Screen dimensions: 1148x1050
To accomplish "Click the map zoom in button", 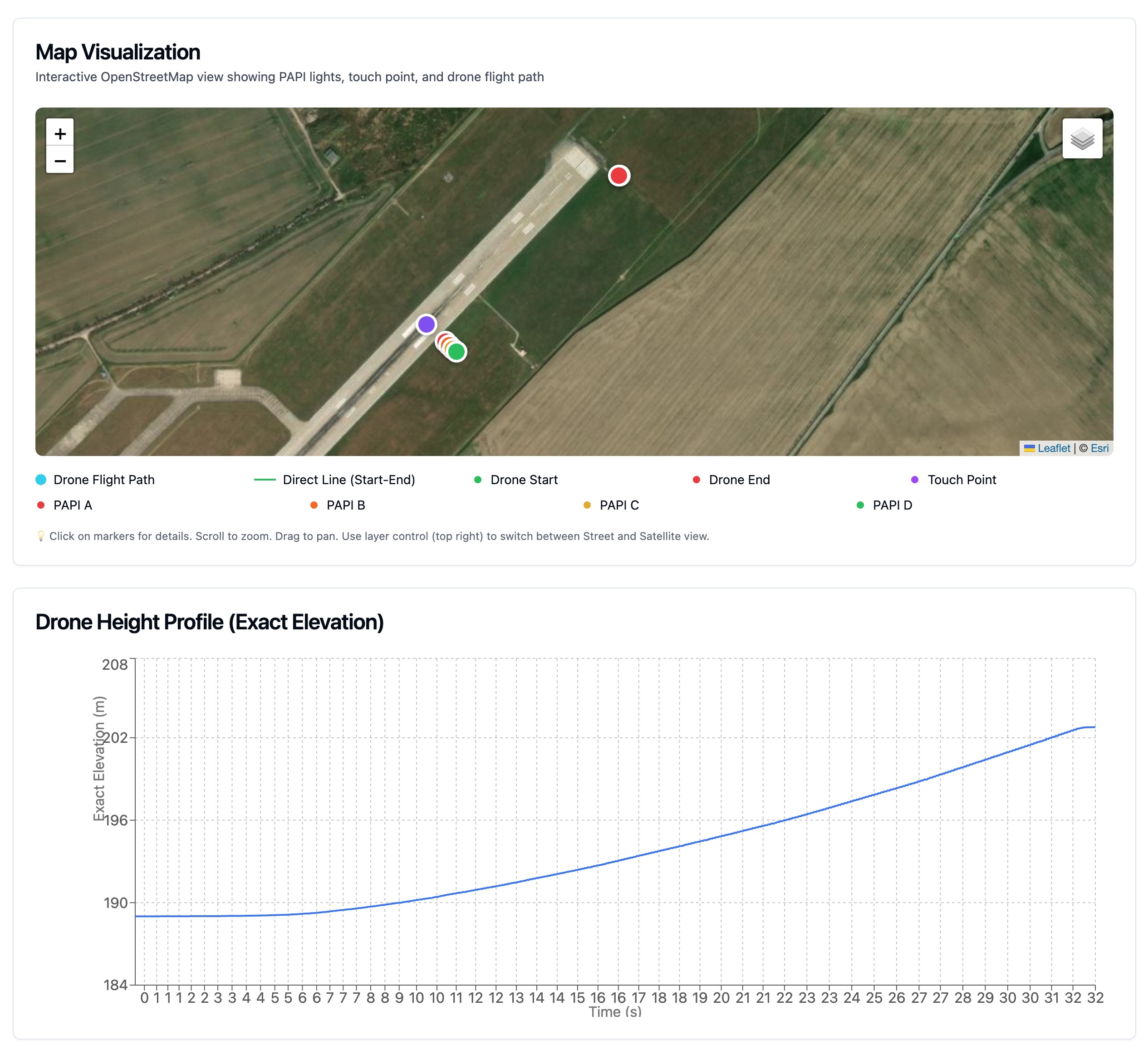I will tap(60, 134).
